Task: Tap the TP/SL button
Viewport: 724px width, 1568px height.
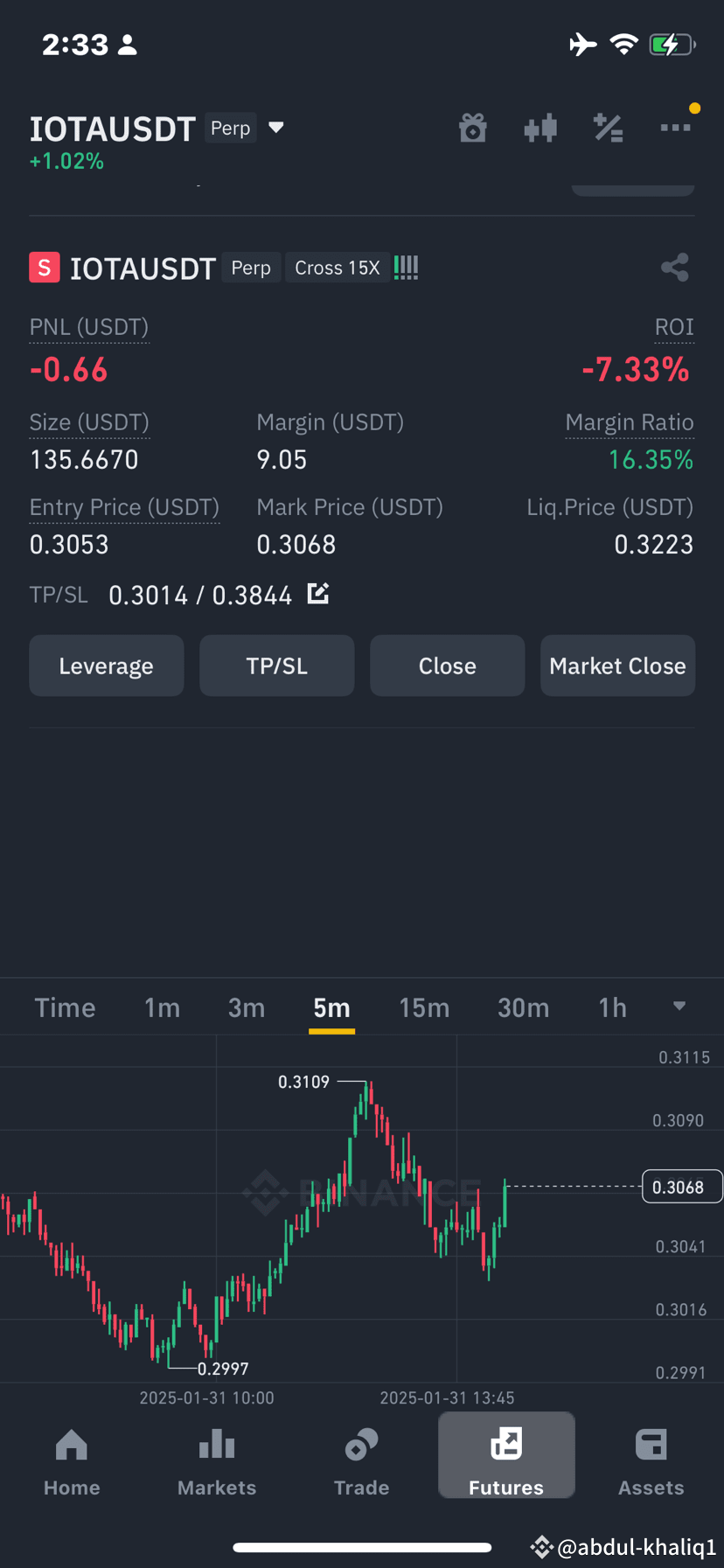Action: pyautogui.click(x=277, y=666)
